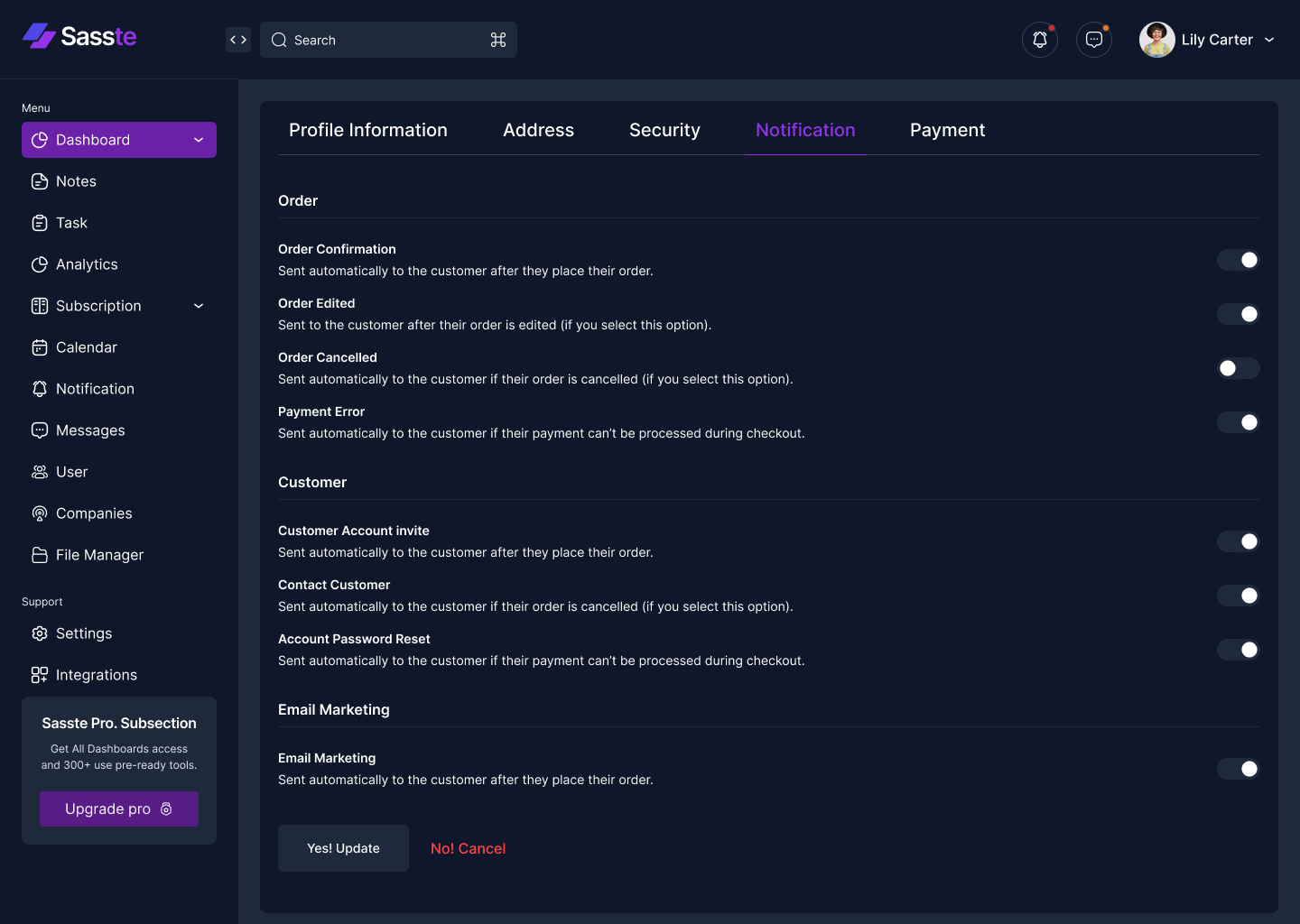1300x924 pixels.
Task: Open the chat messages icon in header
Action: [1094, 40]
